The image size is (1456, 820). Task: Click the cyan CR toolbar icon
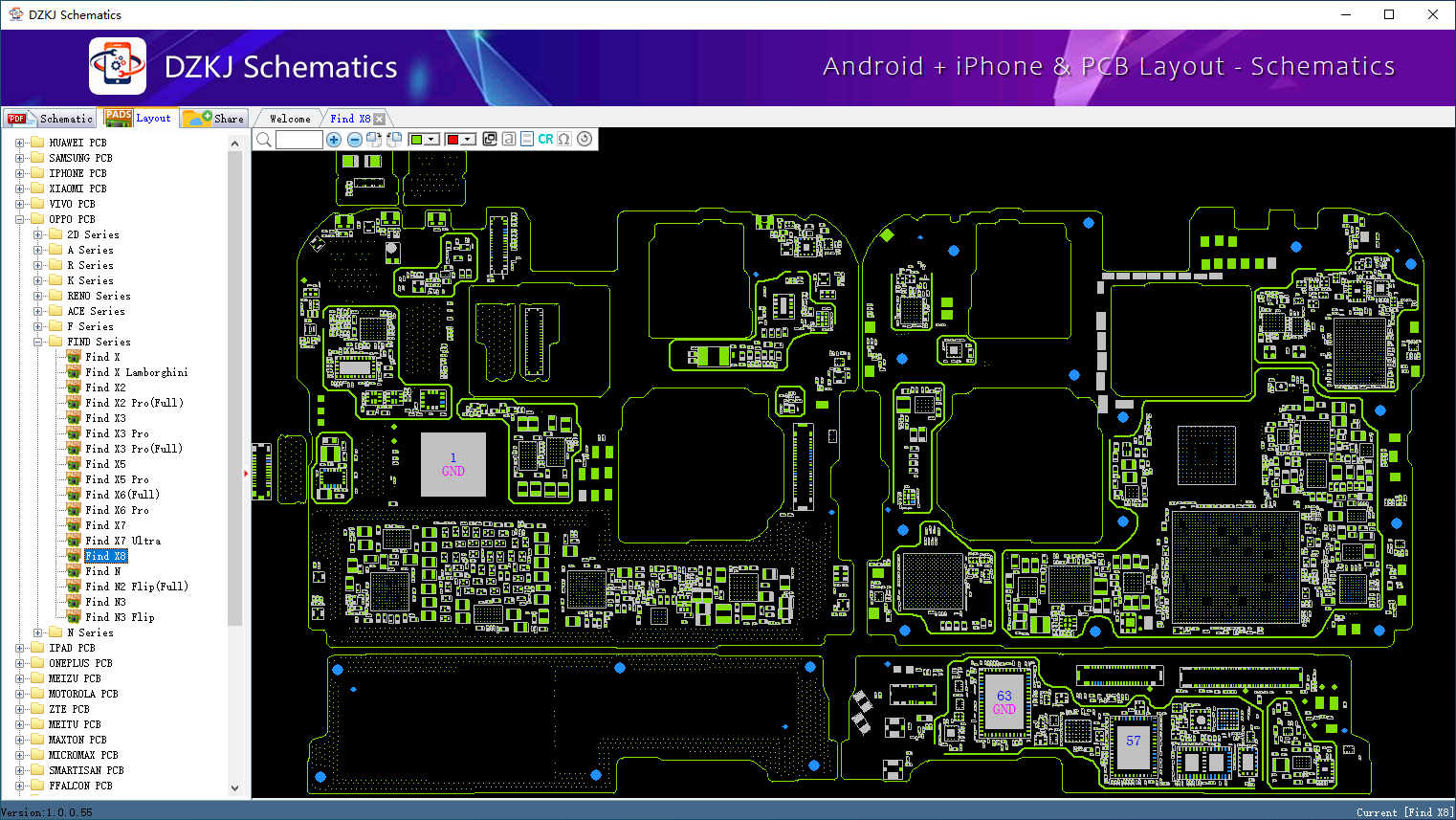545,140
